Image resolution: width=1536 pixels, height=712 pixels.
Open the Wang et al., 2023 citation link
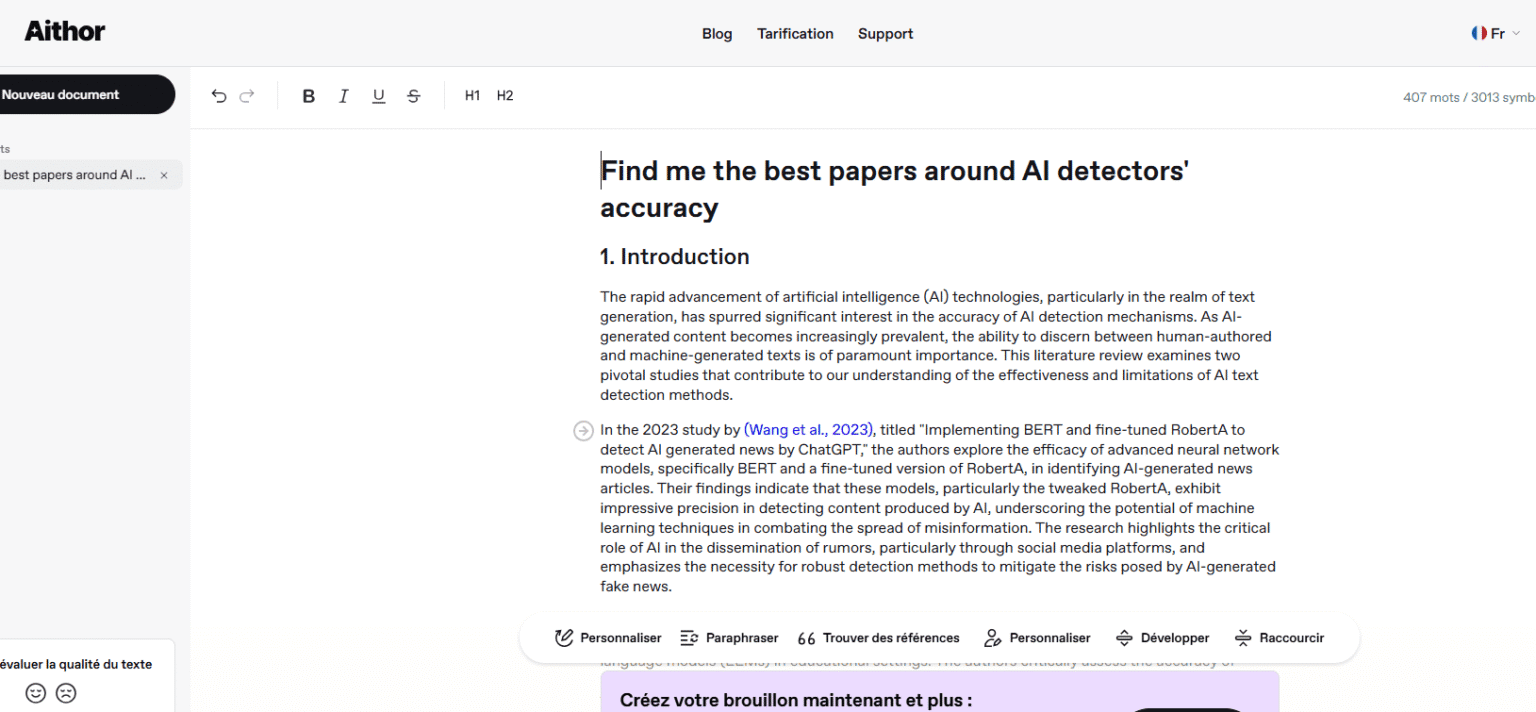tap(808, 429)
